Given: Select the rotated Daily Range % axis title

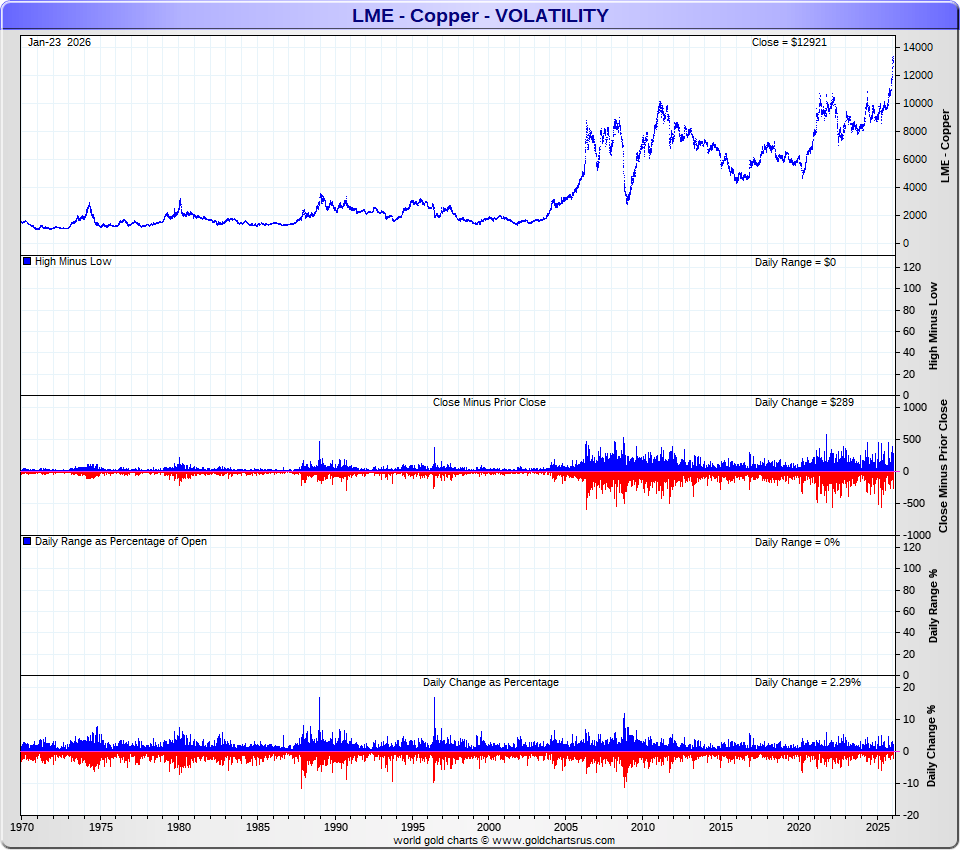Looking at the screenshot, I should (933, 605).
